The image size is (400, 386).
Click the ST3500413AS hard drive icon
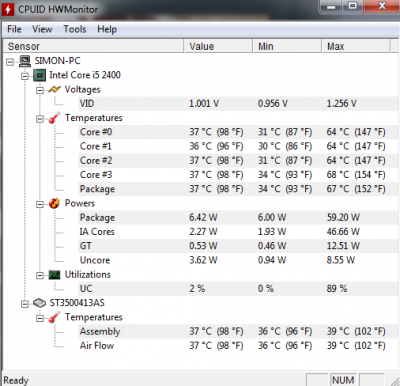(39, 303)
